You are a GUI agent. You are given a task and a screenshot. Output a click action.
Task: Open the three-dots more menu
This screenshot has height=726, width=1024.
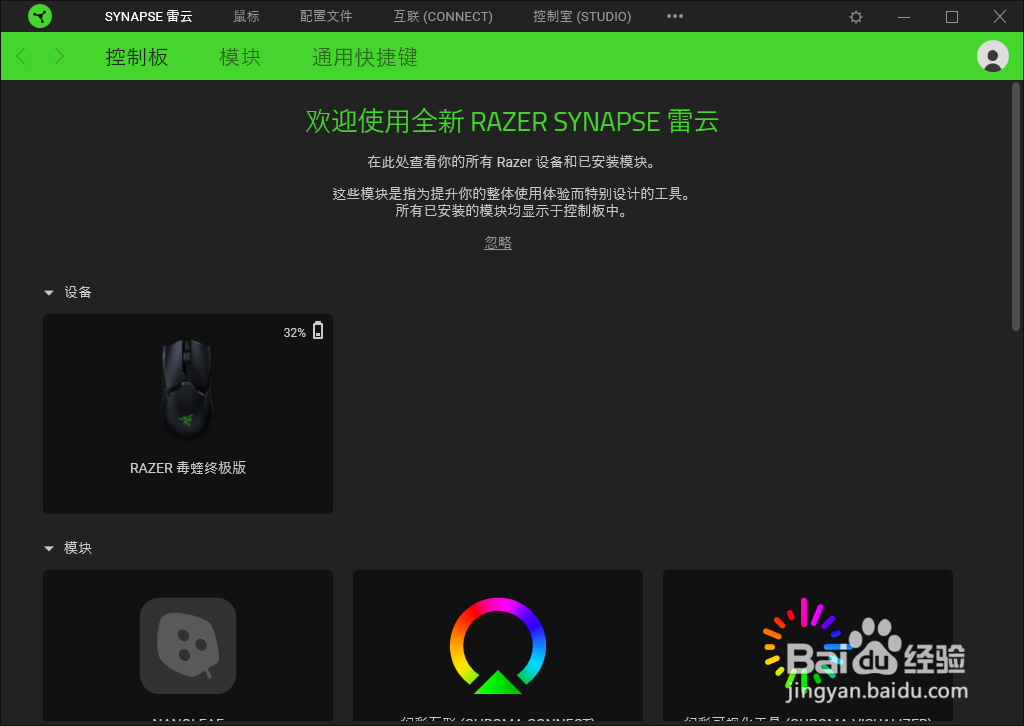point(675,16)
